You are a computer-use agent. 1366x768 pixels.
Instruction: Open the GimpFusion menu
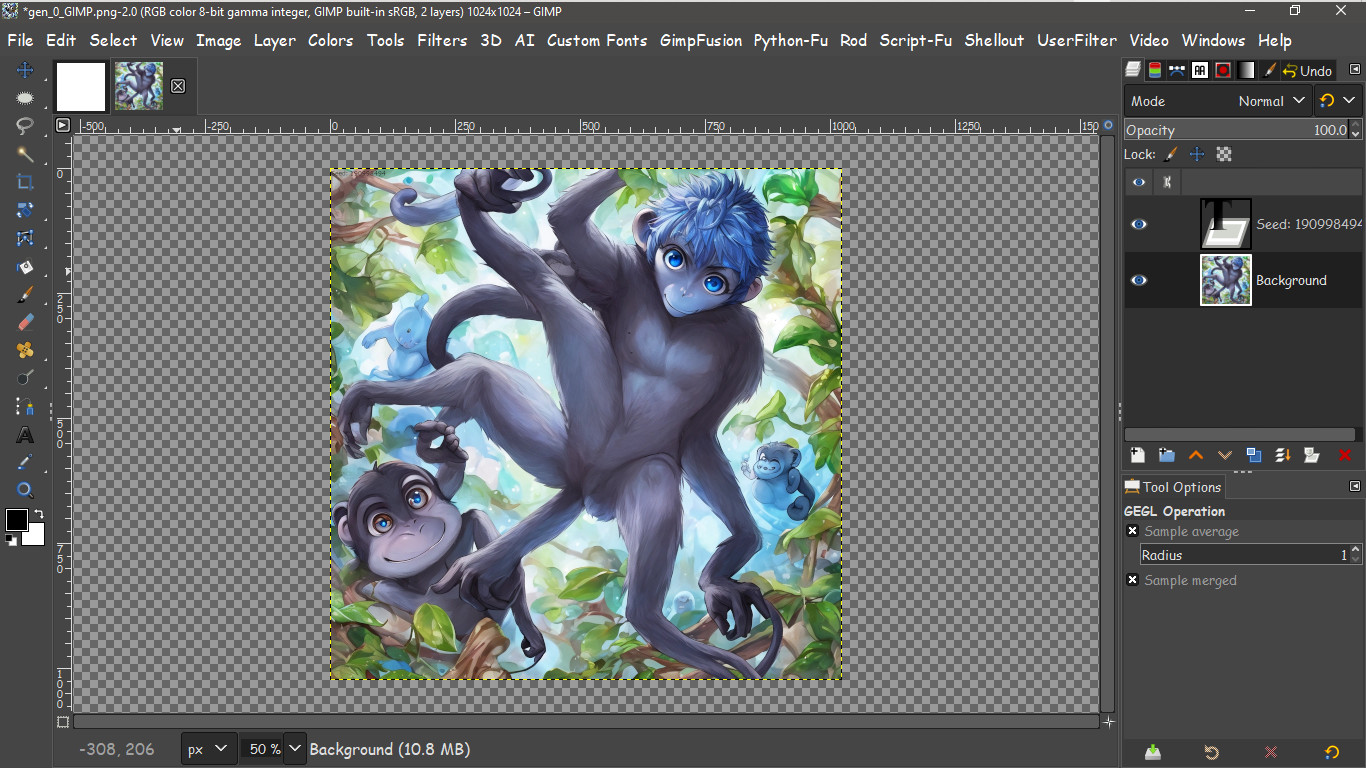(x=700, y=41)
